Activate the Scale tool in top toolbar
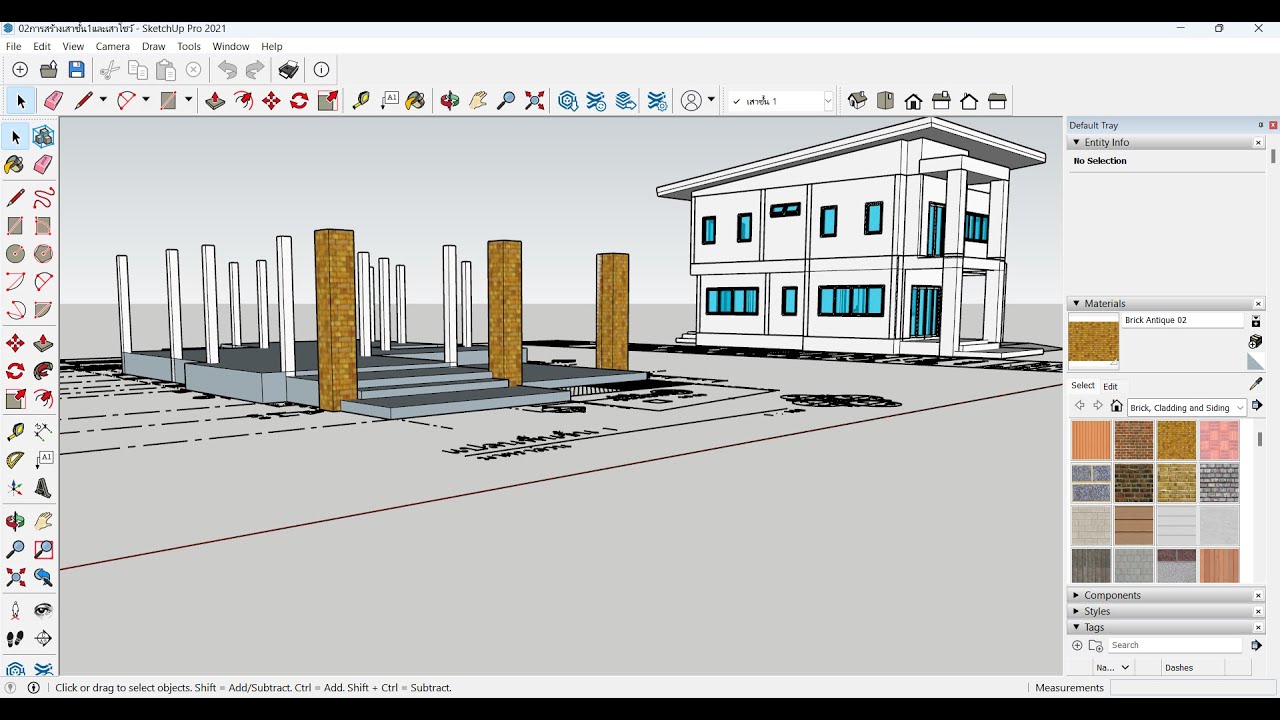1280x720 pixels. 328,101
